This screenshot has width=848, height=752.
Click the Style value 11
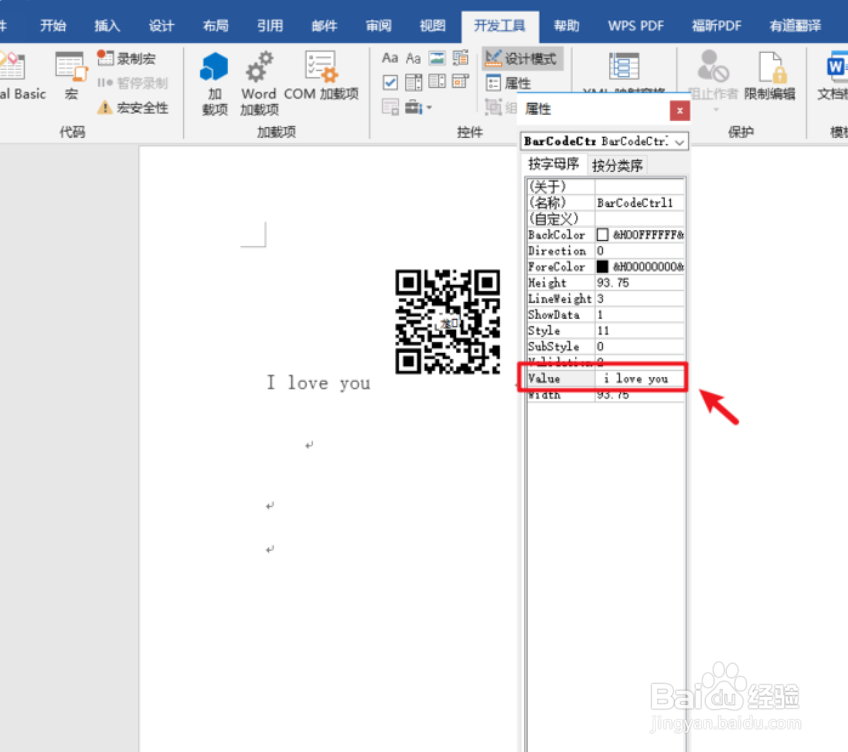(640, 331)
